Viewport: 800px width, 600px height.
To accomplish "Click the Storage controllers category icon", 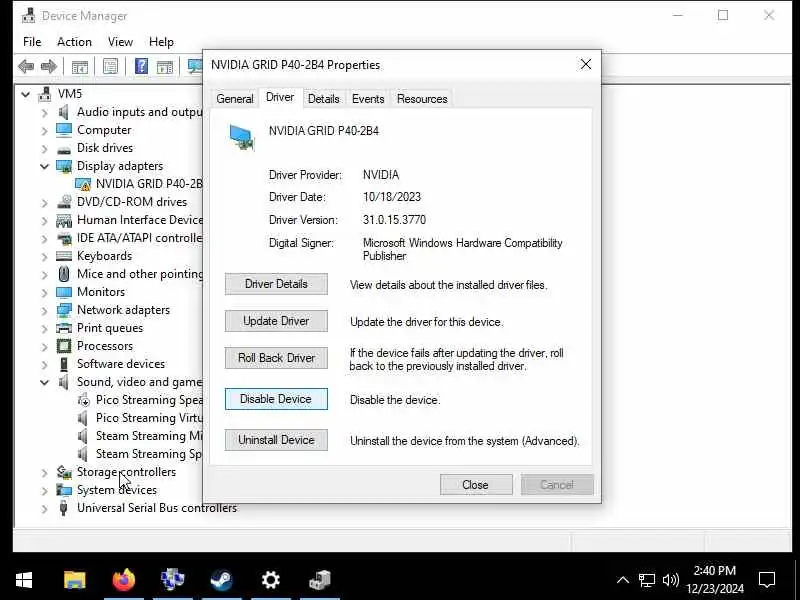I will click(x=64, y=472).
